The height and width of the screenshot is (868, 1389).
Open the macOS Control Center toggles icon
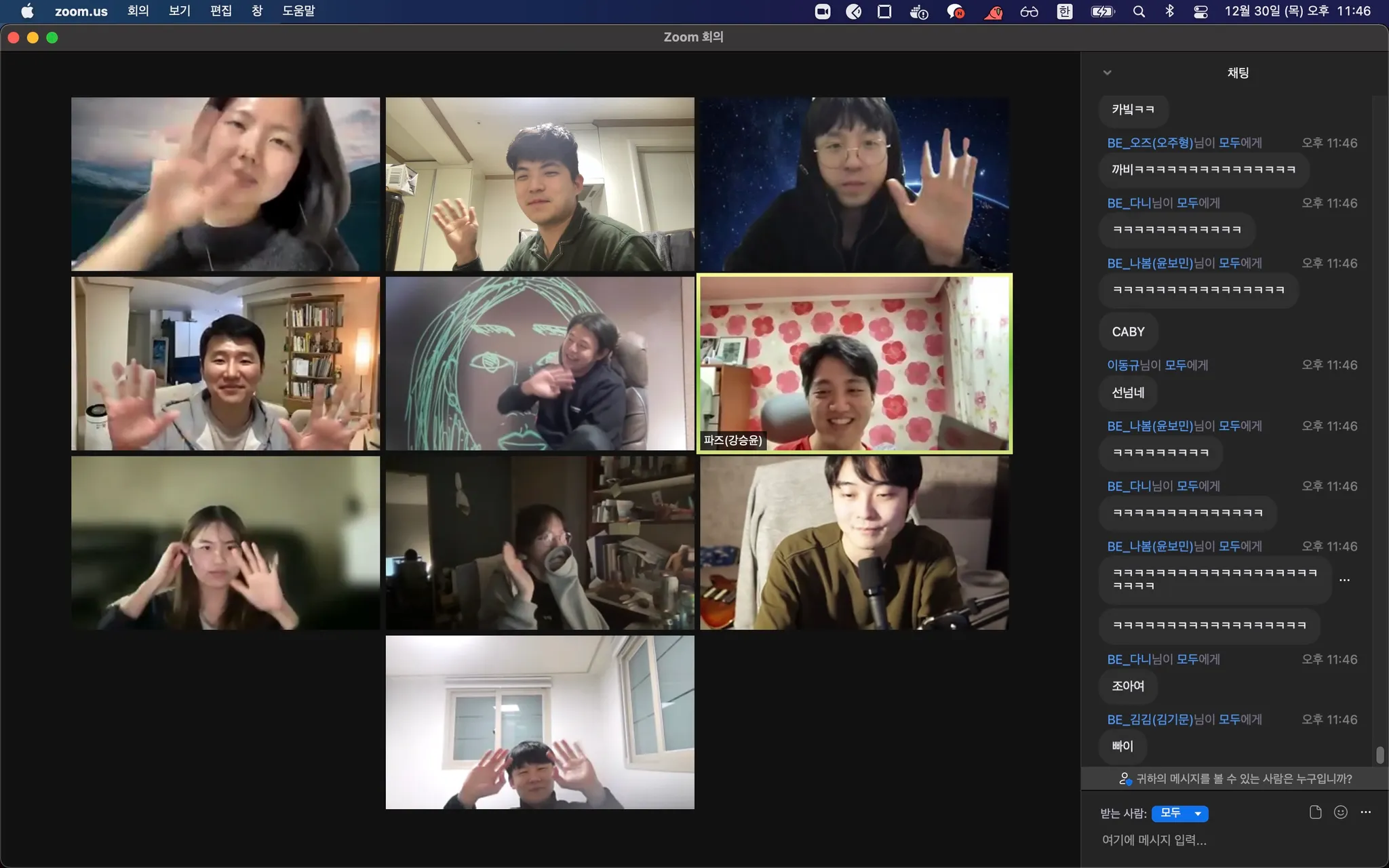[1200, 12]
